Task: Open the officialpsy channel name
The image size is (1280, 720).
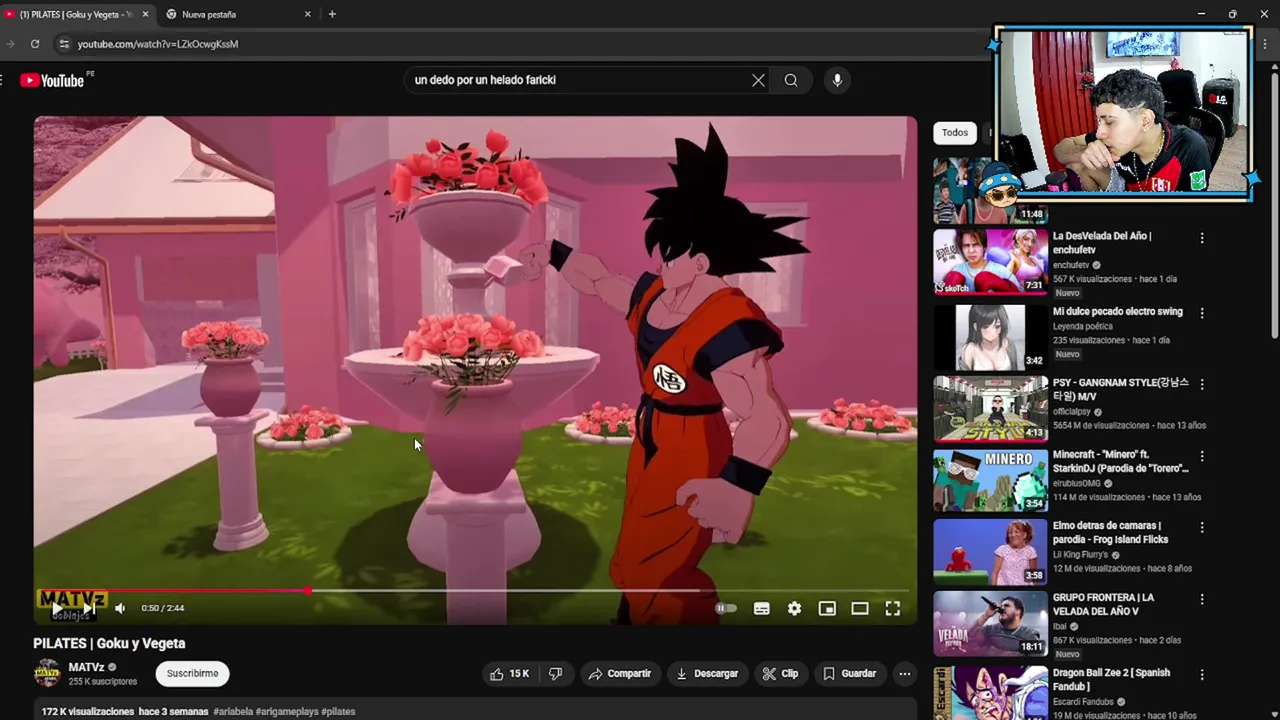Action: (x=1073, y=411)
